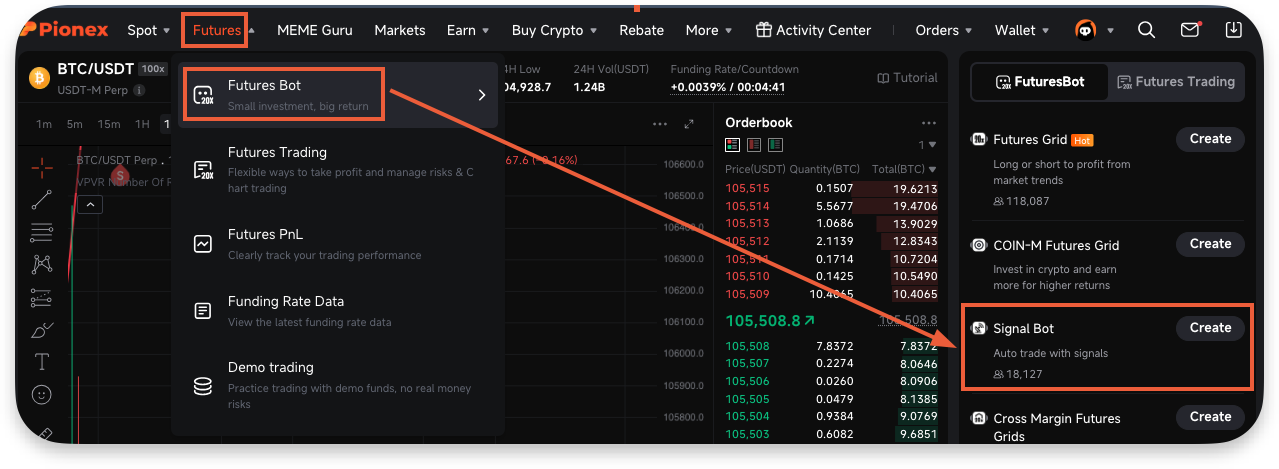Click the USDT-M Perp info icon
Viewport: 1279px width, 469px height.
pyautogui.click(x=139, y=91)
